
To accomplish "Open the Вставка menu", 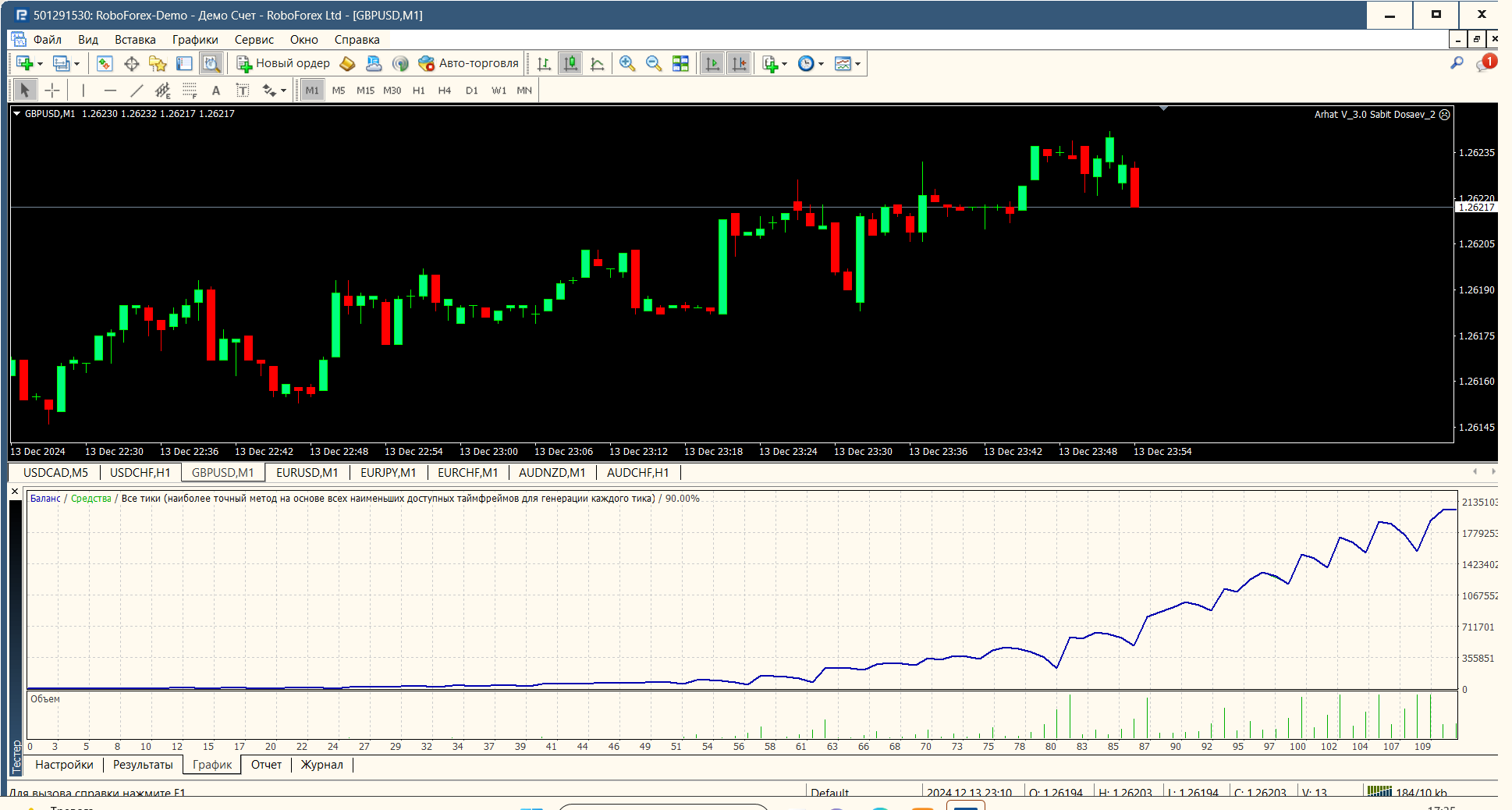I will [x=135, y=40].
